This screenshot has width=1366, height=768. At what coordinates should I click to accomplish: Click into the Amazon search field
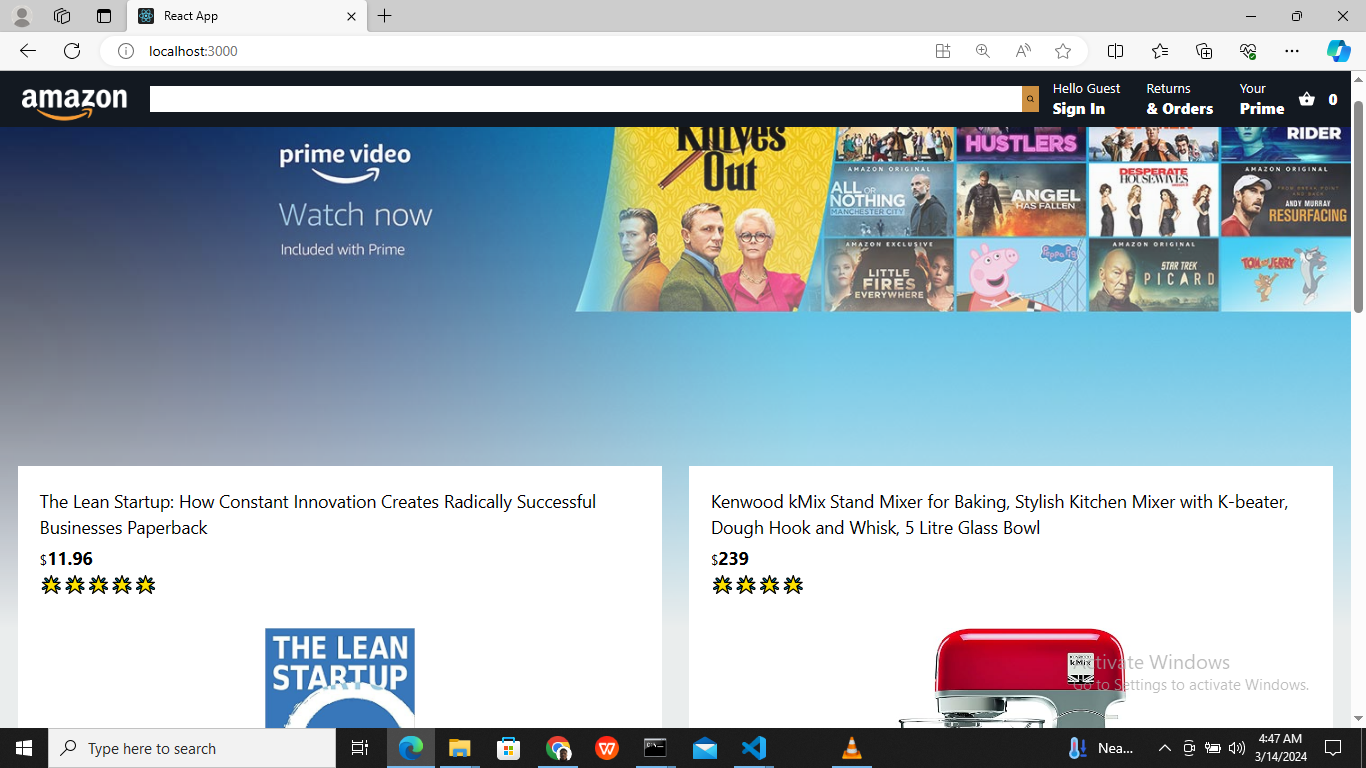586,99
